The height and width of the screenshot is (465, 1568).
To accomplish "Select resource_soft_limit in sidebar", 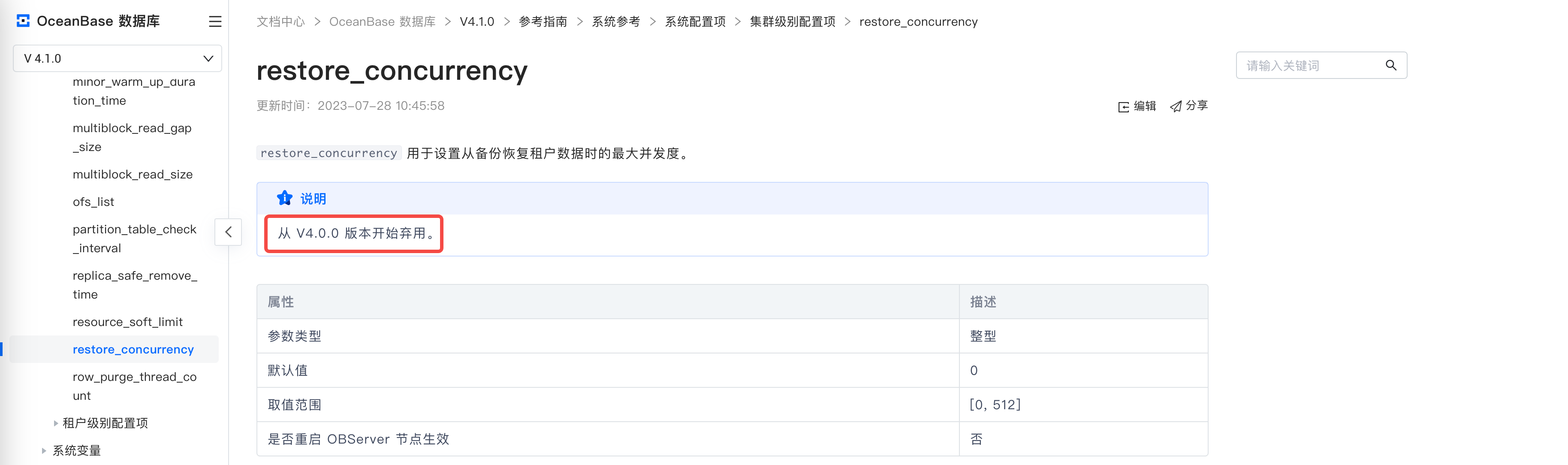I will 128,322.
